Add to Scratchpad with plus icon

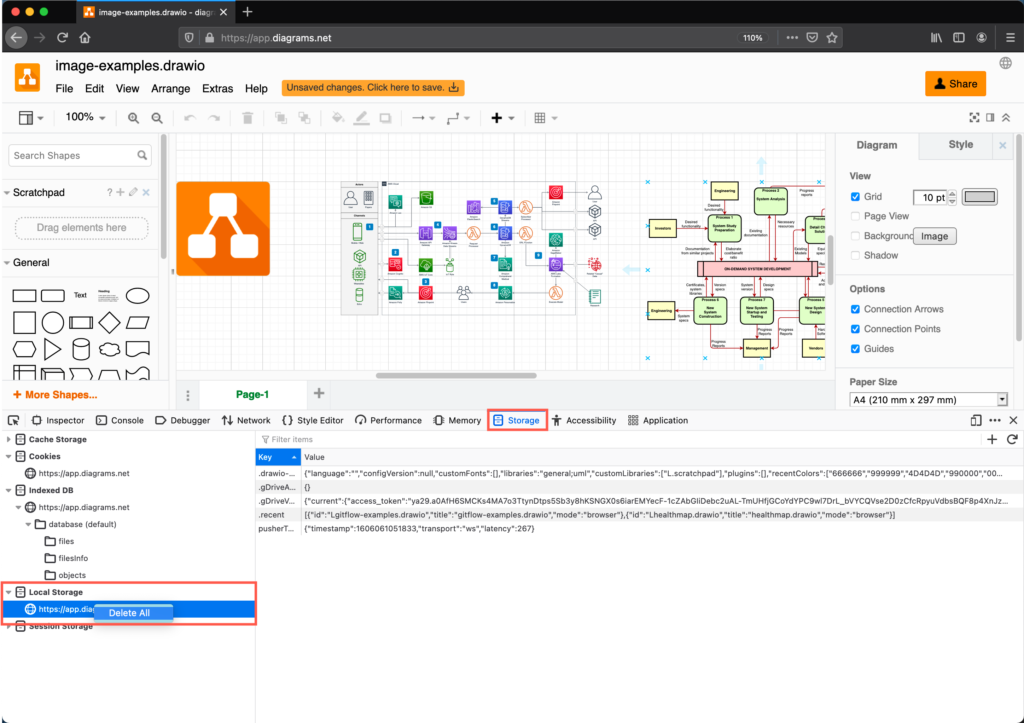point(120,192)
